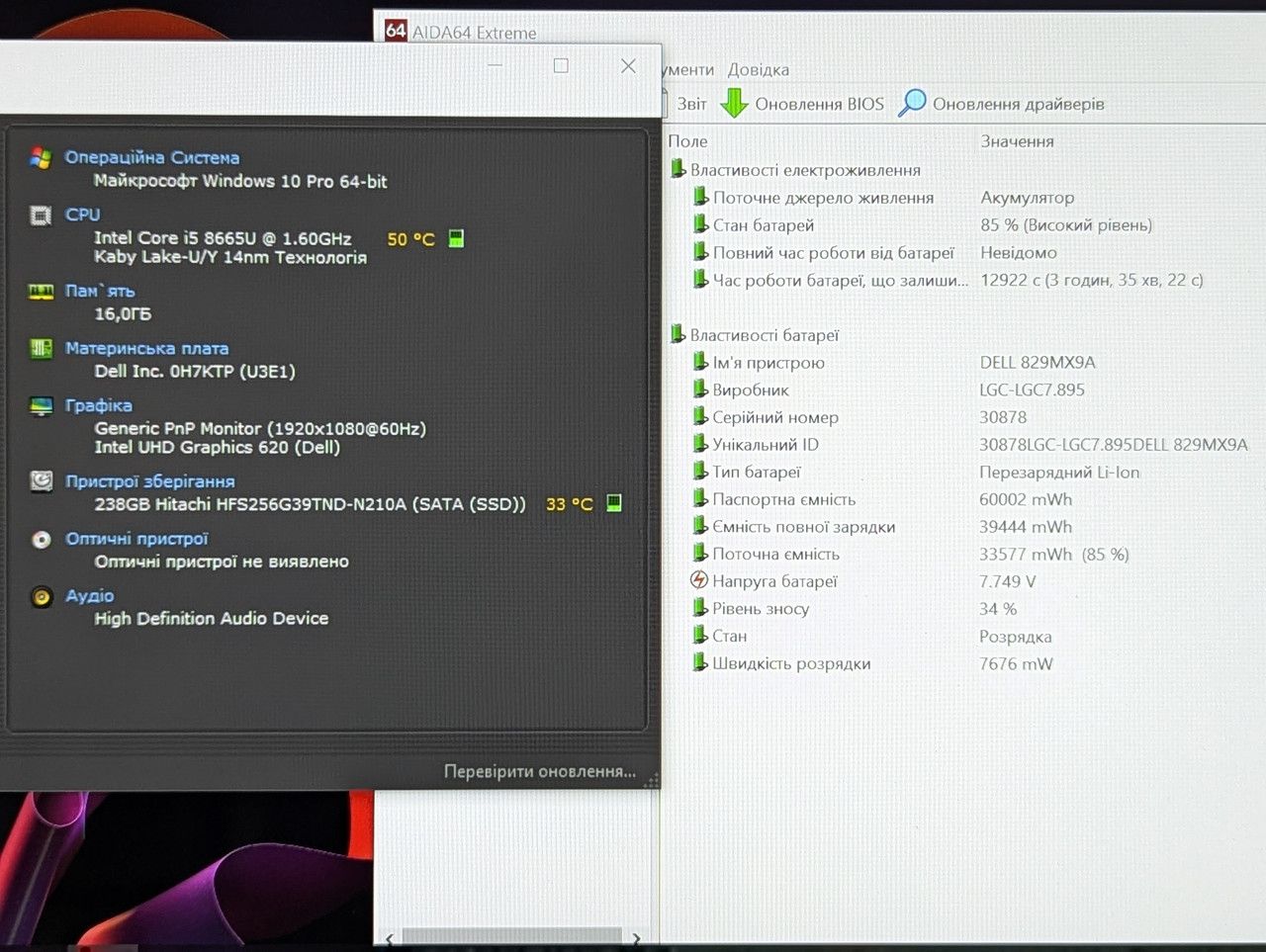Click battery icon beside Стан батарей

[x=700, y=224]
